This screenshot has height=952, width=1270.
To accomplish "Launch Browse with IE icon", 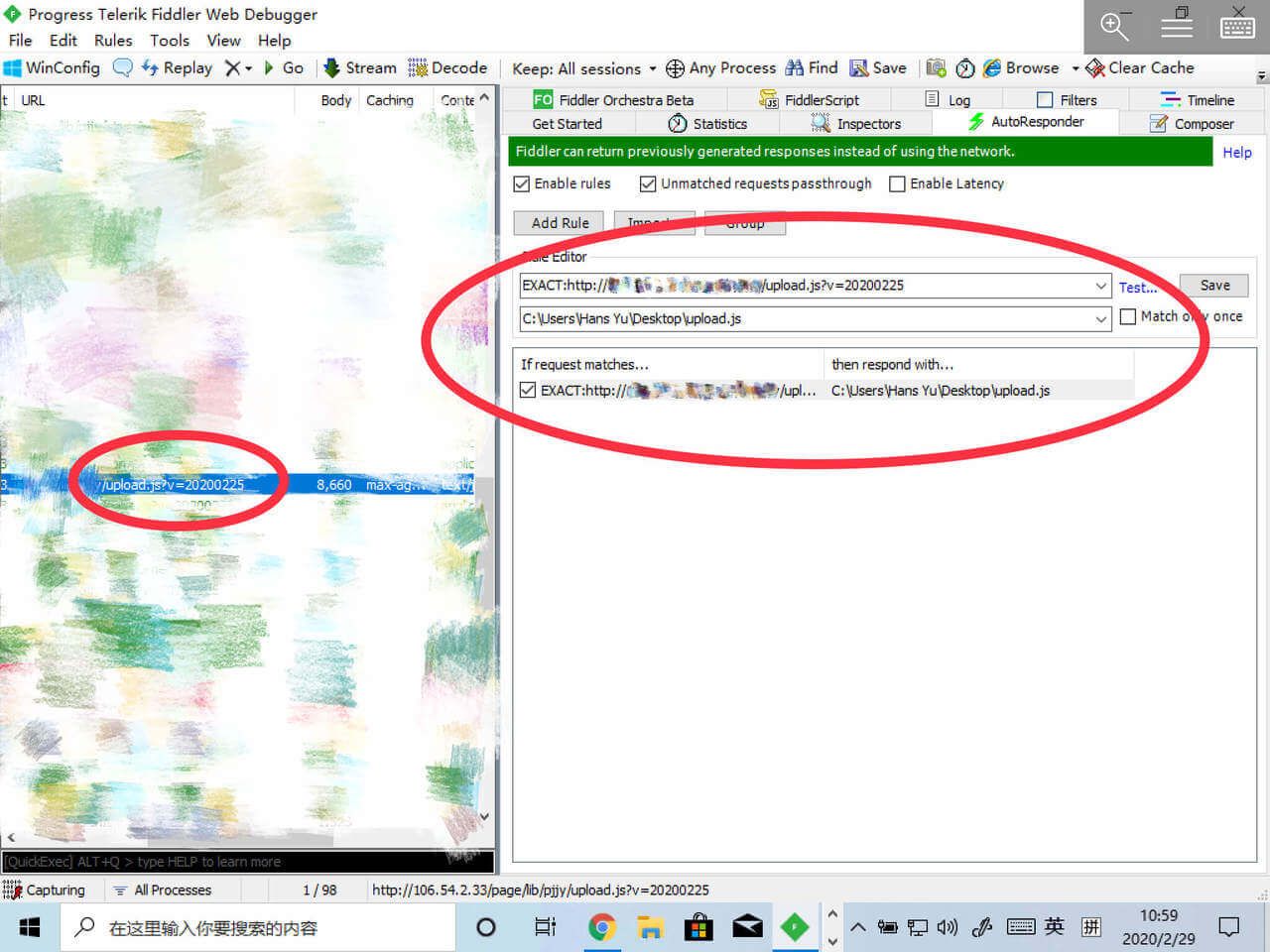I will (1021, 67).
